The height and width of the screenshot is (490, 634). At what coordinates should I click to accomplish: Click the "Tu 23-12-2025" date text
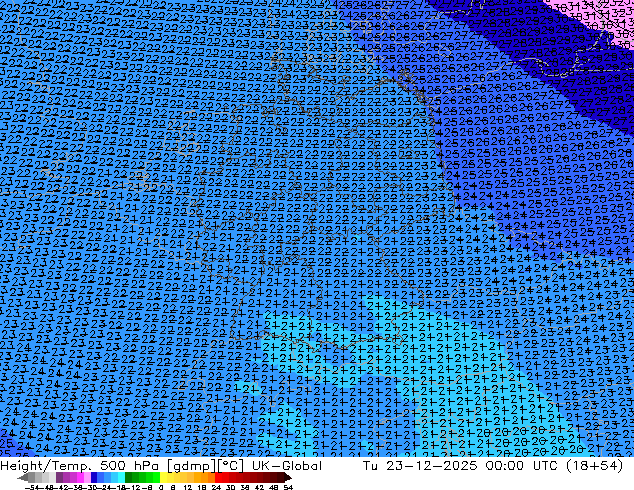tap(420, 466)
